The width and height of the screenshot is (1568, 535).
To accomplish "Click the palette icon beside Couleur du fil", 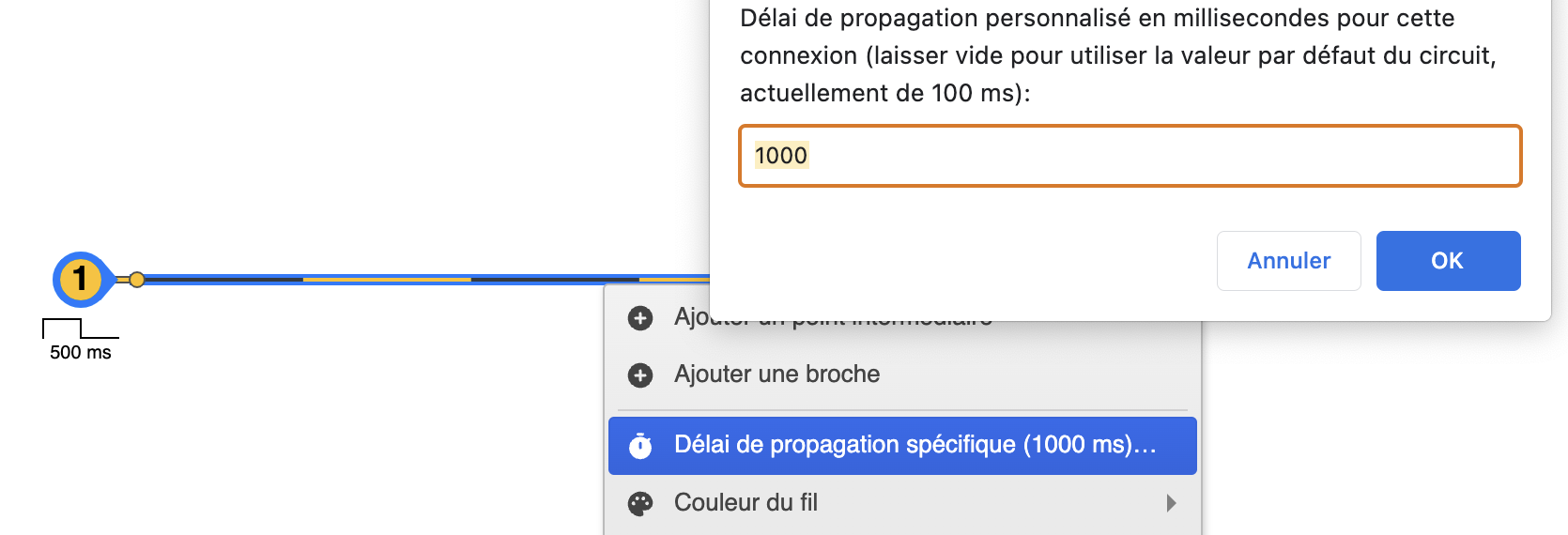I will [x=640, y=504].
